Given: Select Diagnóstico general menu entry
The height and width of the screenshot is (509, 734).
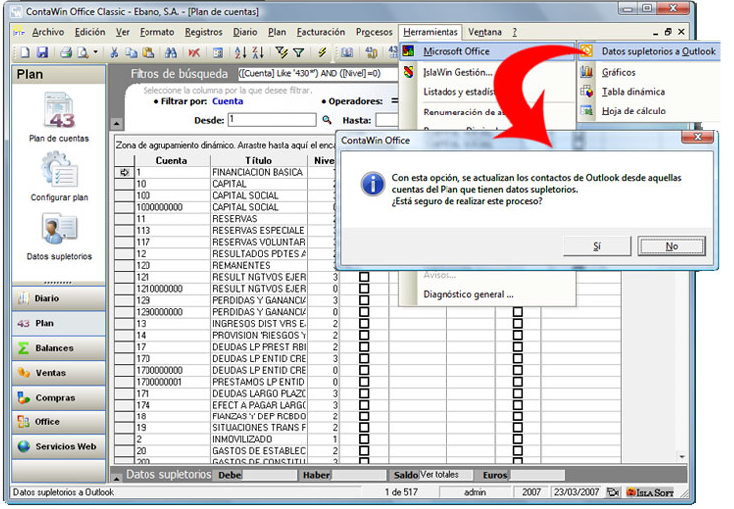Looking at the screenshot, I should point(469,295).
